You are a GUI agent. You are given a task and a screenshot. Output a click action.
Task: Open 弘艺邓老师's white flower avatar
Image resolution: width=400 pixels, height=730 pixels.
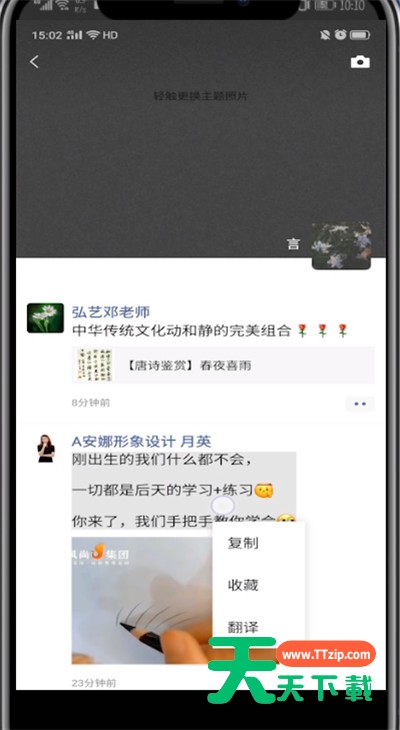point(45,318)
